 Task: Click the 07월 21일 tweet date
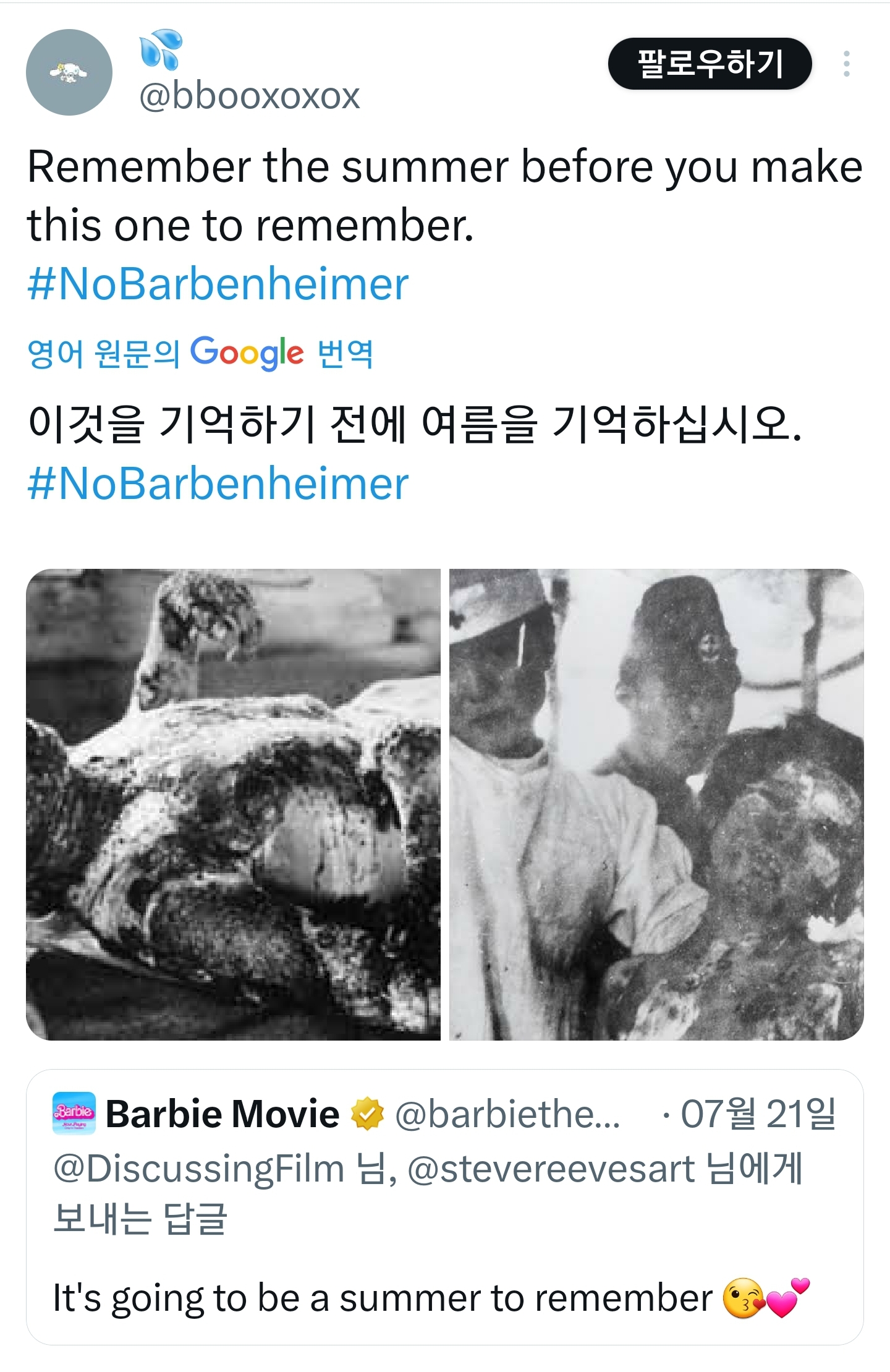point(758,1114)
